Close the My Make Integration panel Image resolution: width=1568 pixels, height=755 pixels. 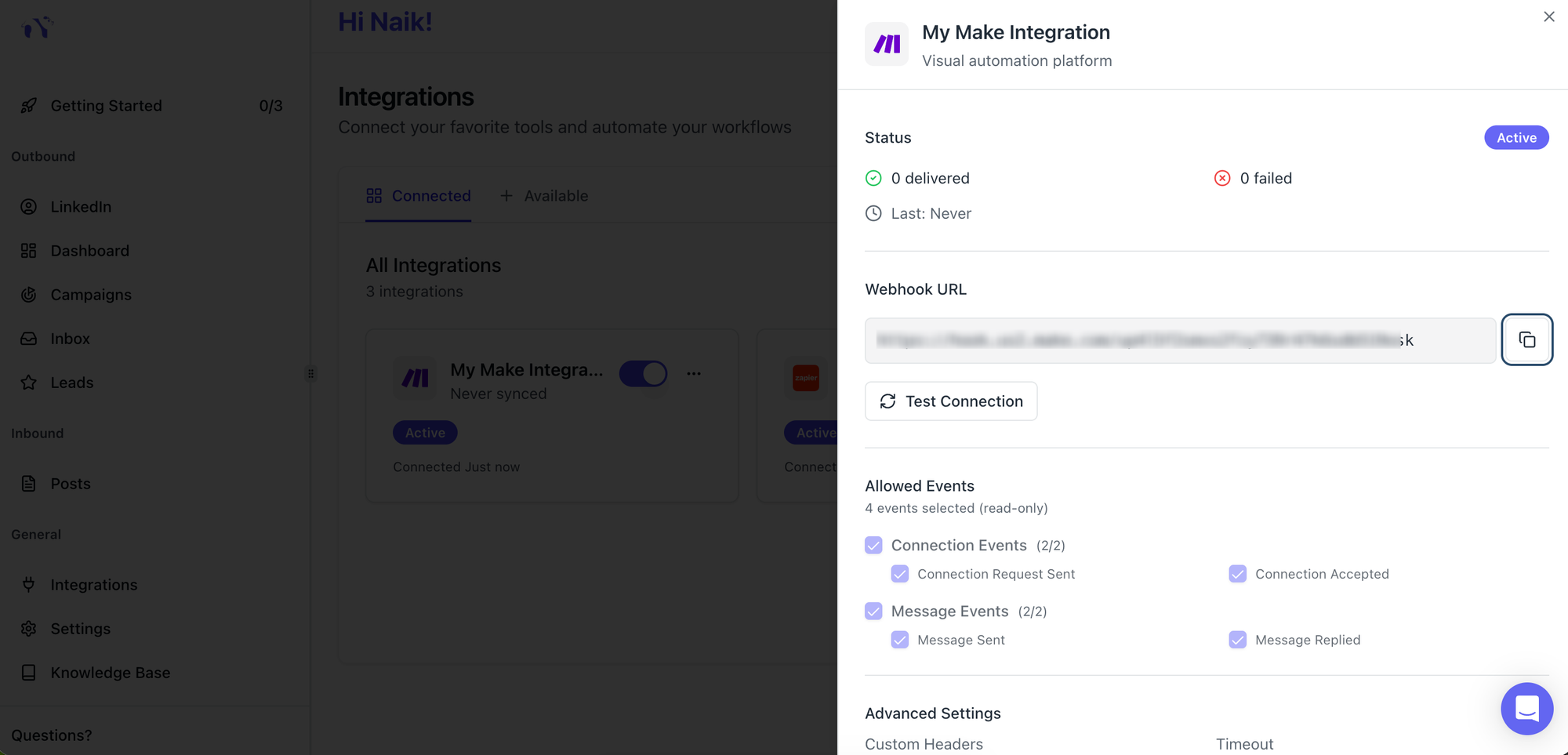1548,16
